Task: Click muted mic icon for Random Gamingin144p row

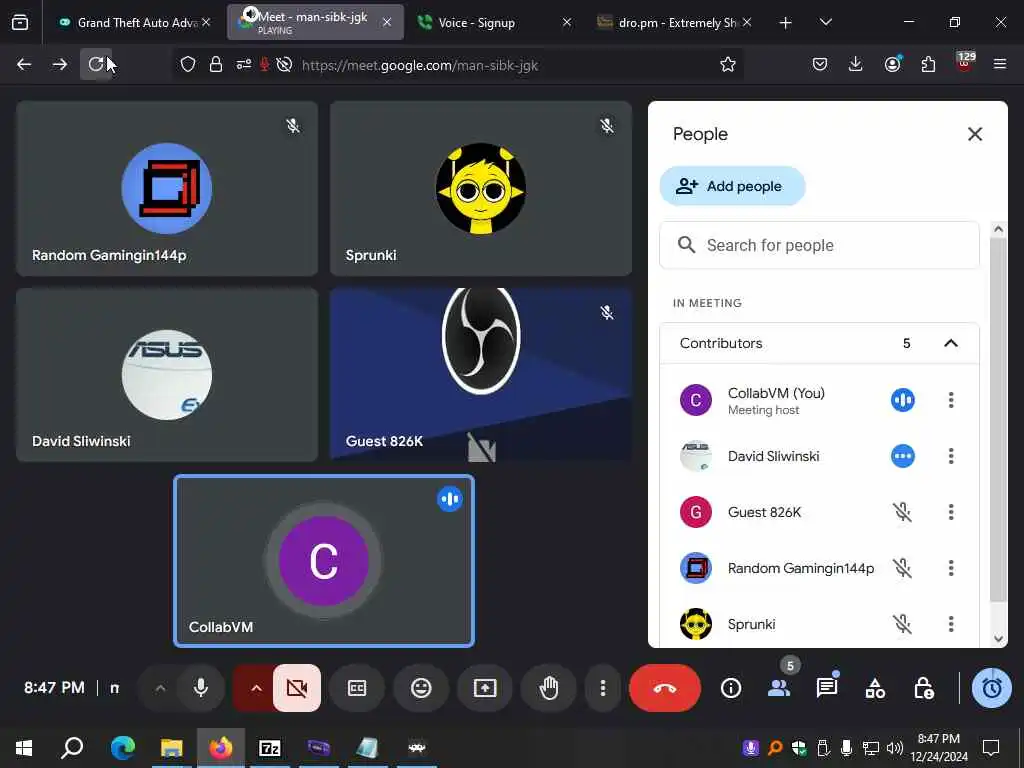Action: 903,568
